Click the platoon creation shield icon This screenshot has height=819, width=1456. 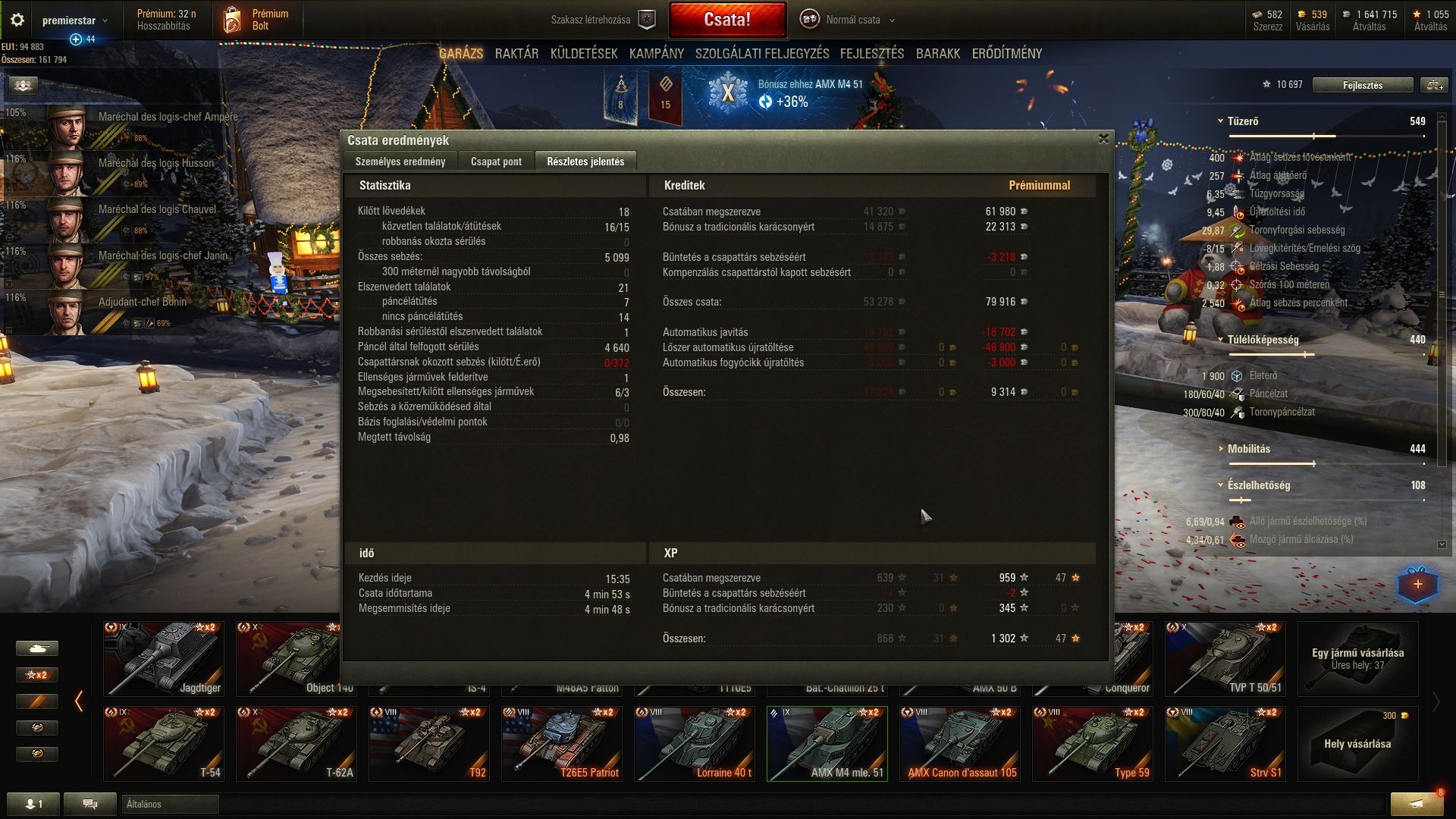coord(647,20)
